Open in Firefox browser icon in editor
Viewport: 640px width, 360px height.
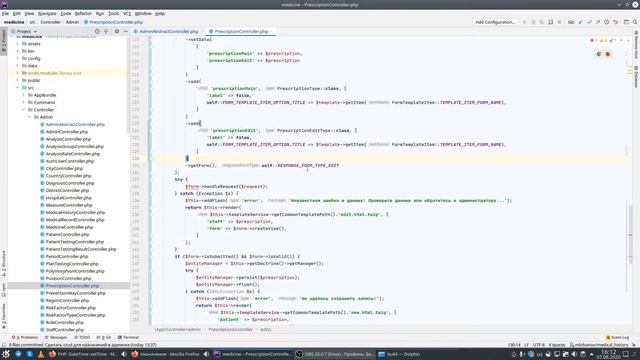tap(607, 54)
